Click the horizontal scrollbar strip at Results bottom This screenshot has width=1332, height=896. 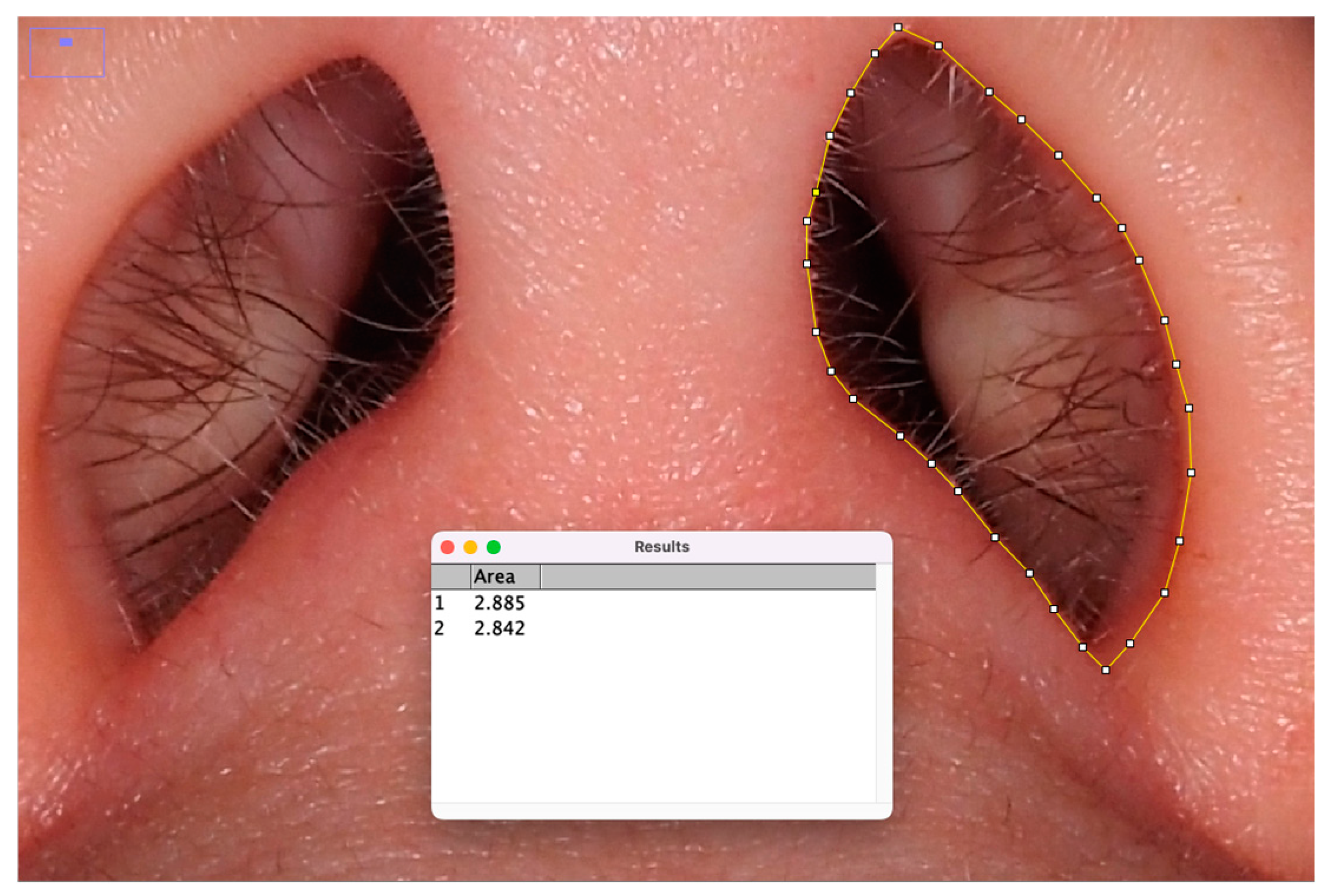point(653,811)
